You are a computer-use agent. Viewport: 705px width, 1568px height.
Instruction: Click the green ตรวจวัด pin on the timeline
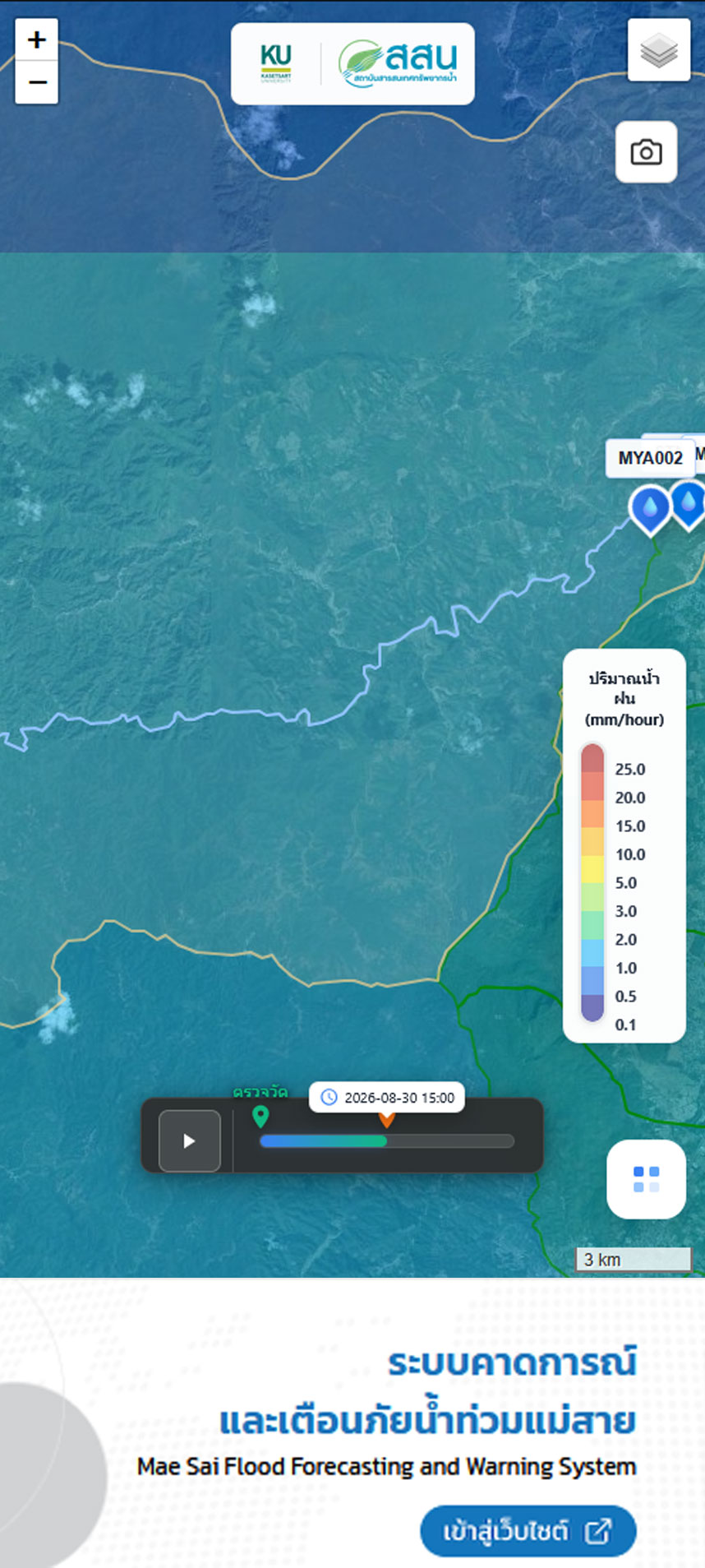coord(260,1117)
